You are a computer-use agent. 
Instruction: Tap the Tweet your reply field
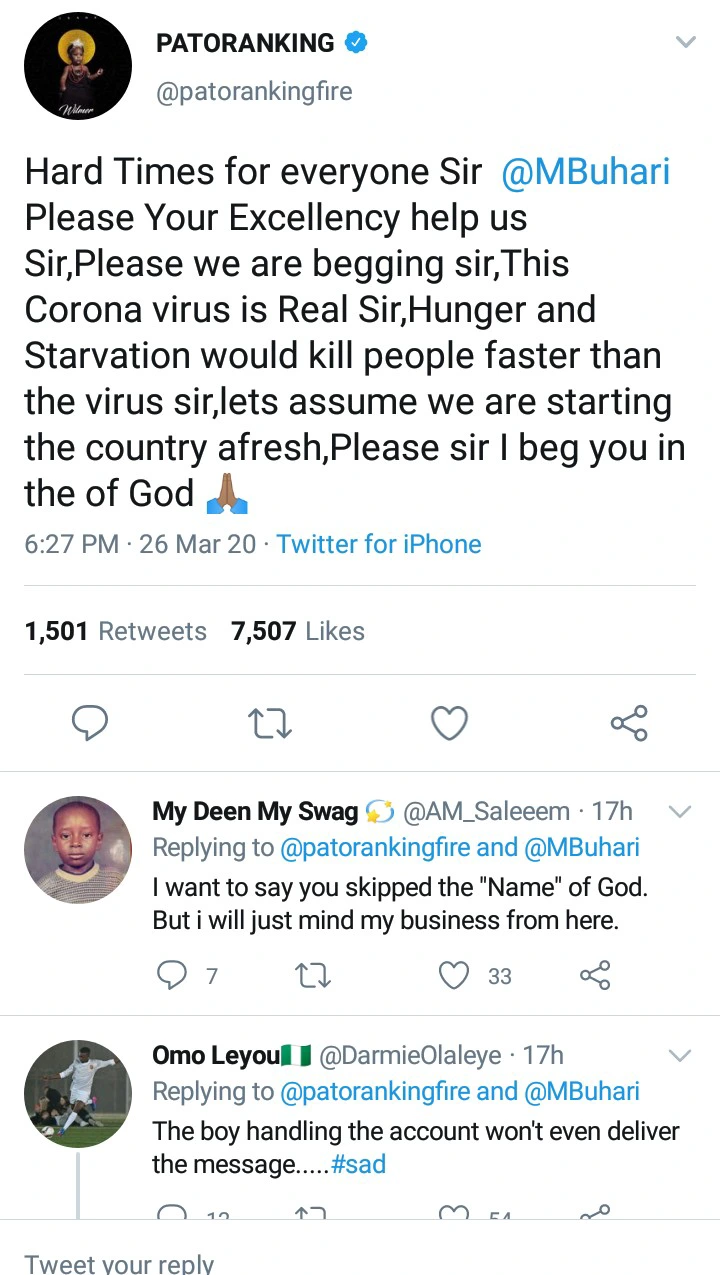pyautogui.click(x=120, y=1262)
